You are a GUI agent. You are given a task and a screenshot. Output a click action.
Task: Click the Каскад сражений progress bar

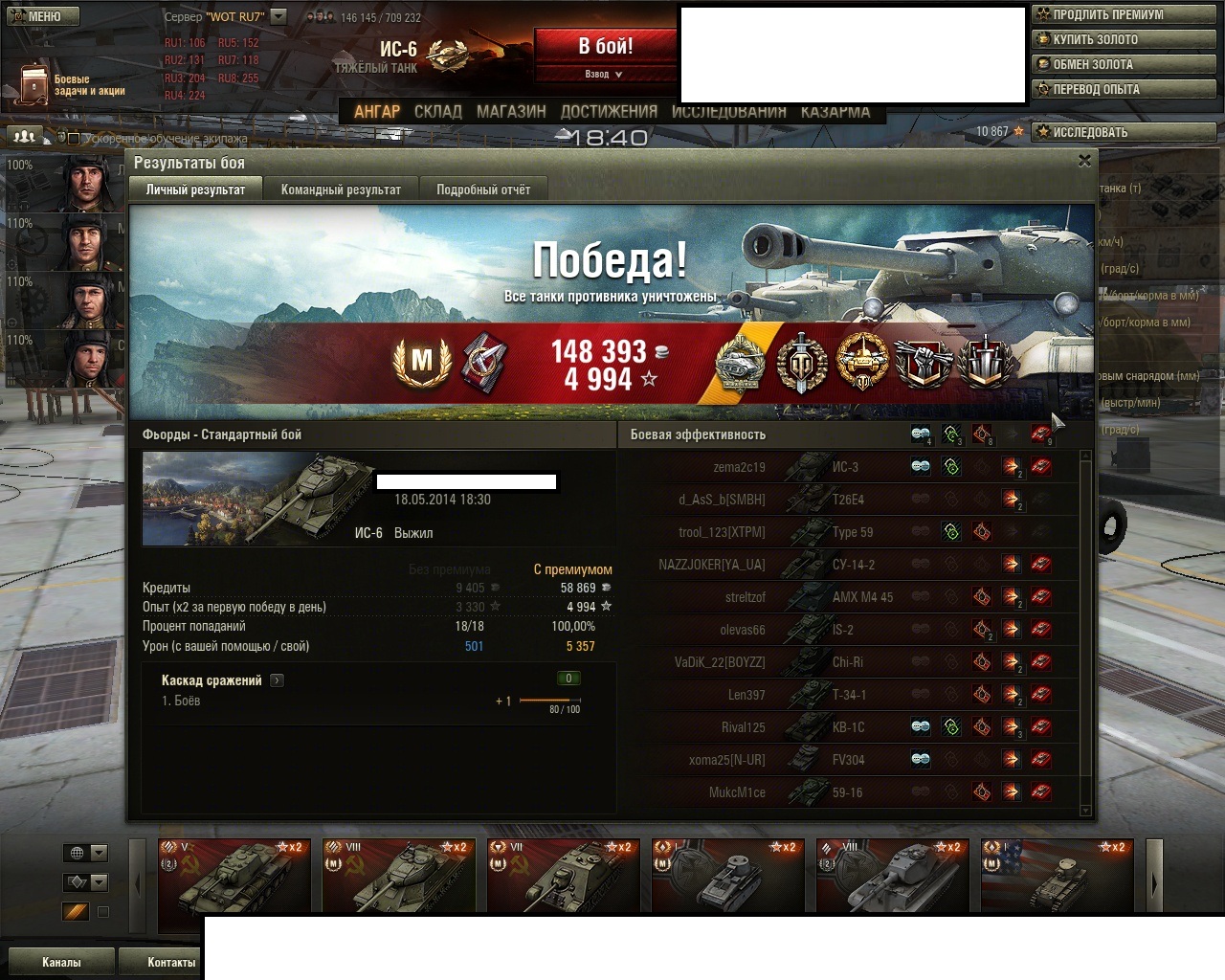[550, 701]
